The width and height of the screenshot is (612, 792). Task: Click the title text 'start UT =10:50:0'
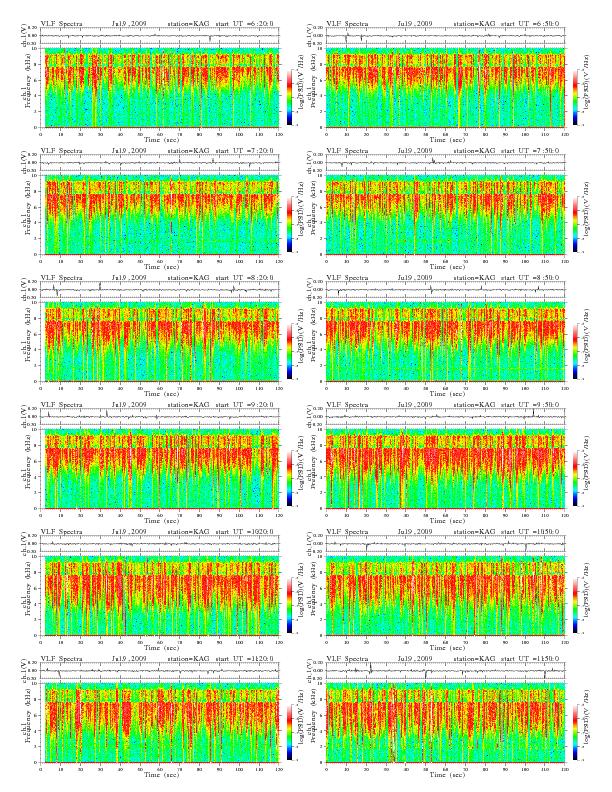(530, 532)
